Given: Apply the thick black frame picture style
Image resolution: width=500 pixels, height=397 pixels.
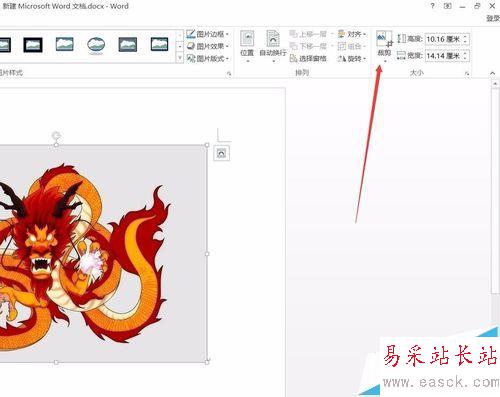Looking at the screenshot, I should click(33, 45).
